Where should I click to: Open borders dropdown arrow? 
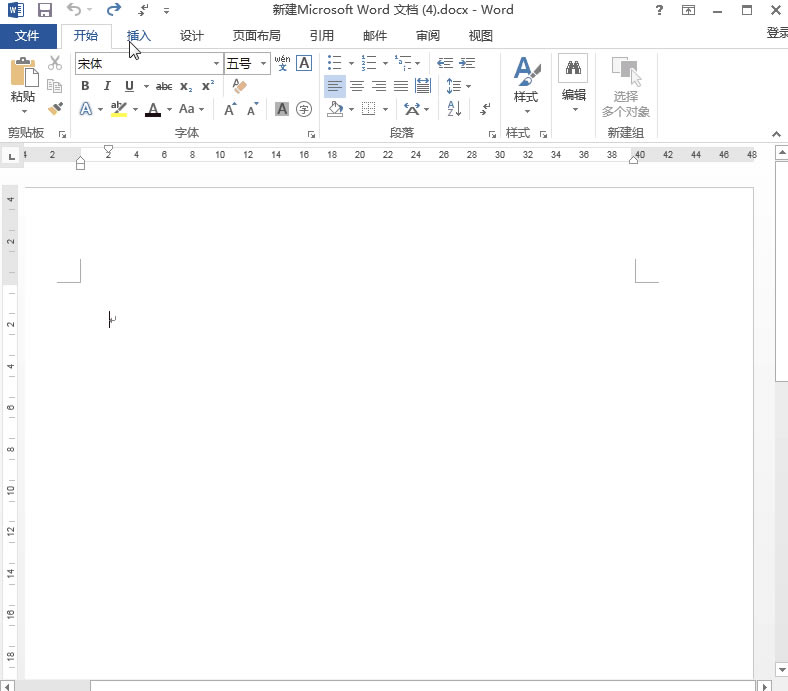pyautogui.click(x=385, y=109)
